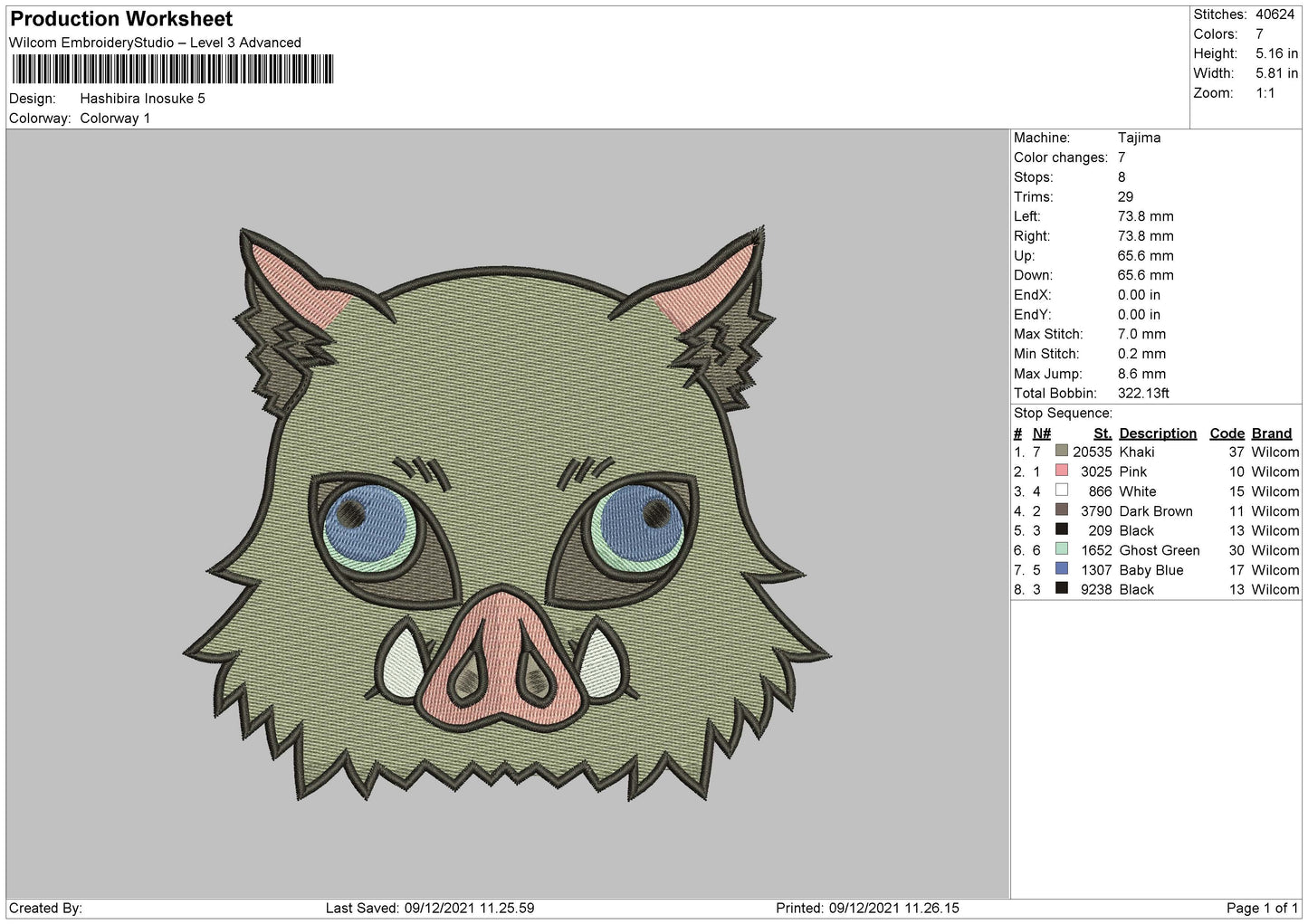Click the Dark Brown thread swatch
Image resolution: width=1308 pixels, height=924 pixels.
pyautogui.click(x=1062, y=510)
